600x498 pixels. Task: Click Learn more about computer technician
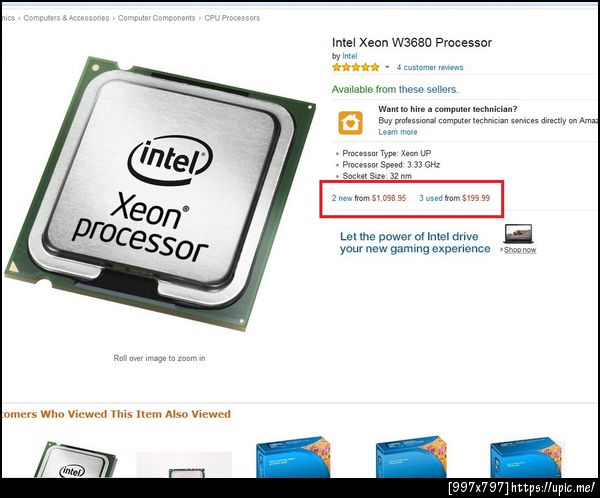point(398,132)
